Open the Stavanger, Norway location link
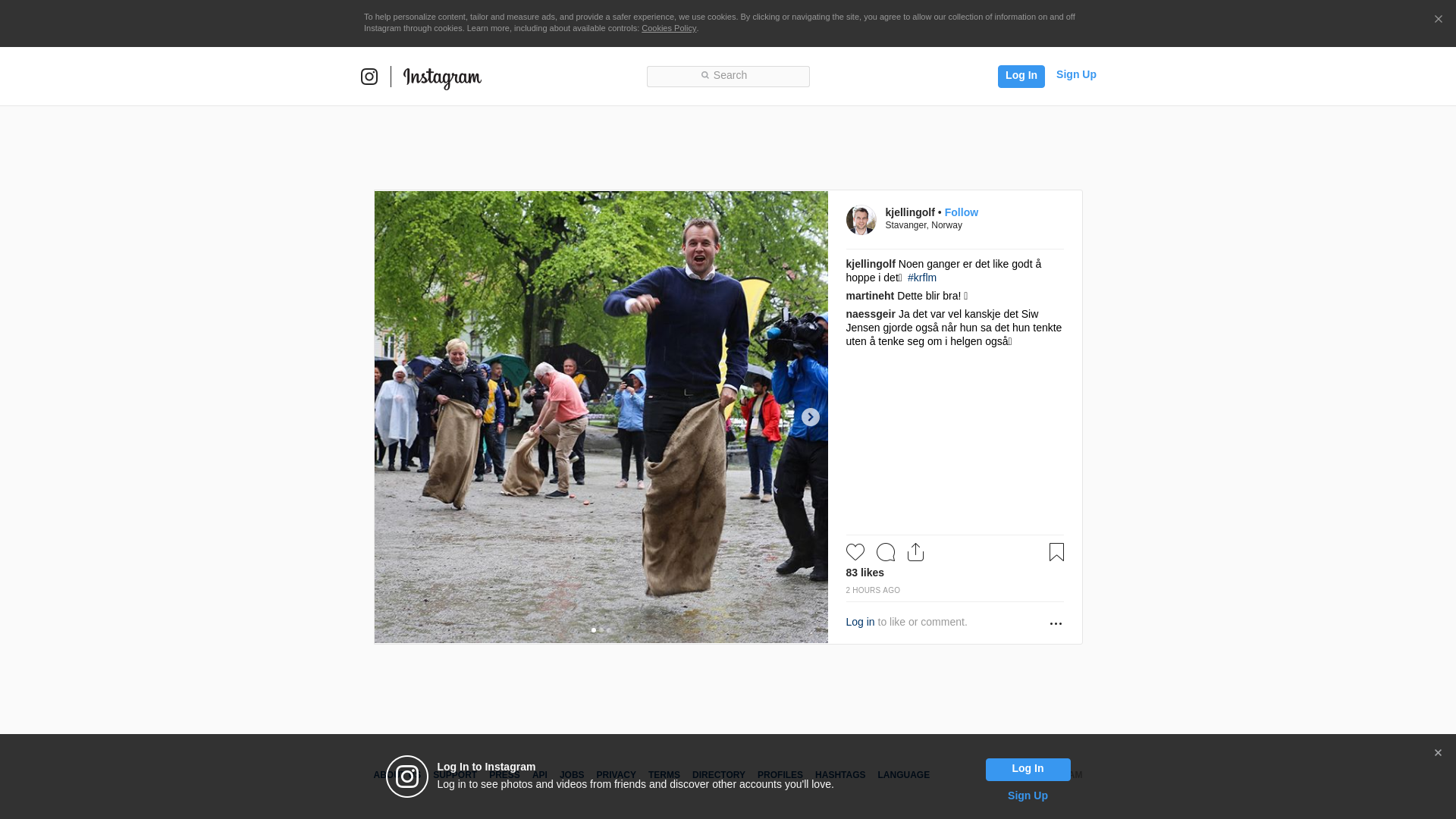 [924, 225]
